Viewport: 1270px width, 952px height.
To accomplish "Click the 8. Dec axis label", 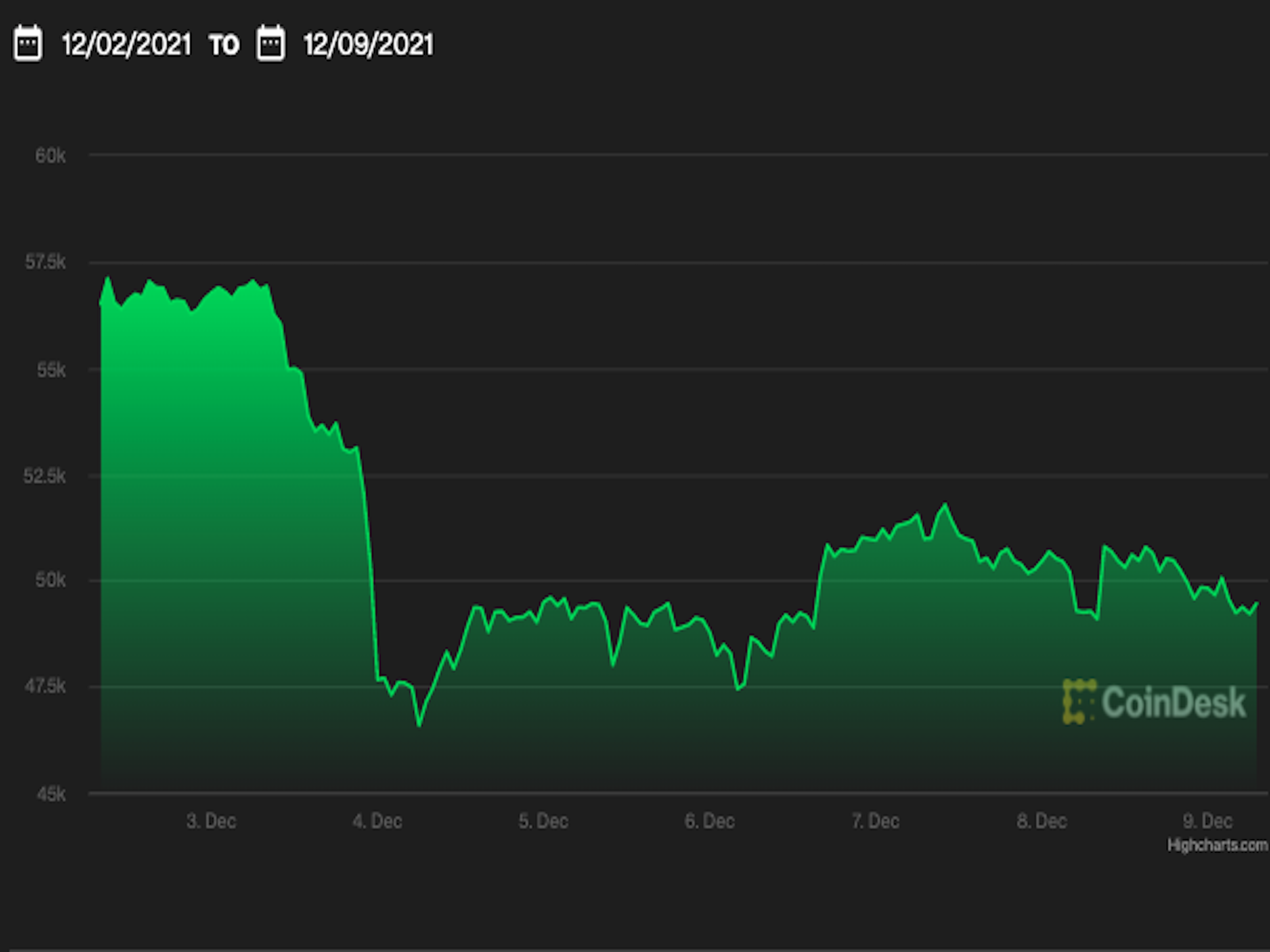I will point(1042,821).
